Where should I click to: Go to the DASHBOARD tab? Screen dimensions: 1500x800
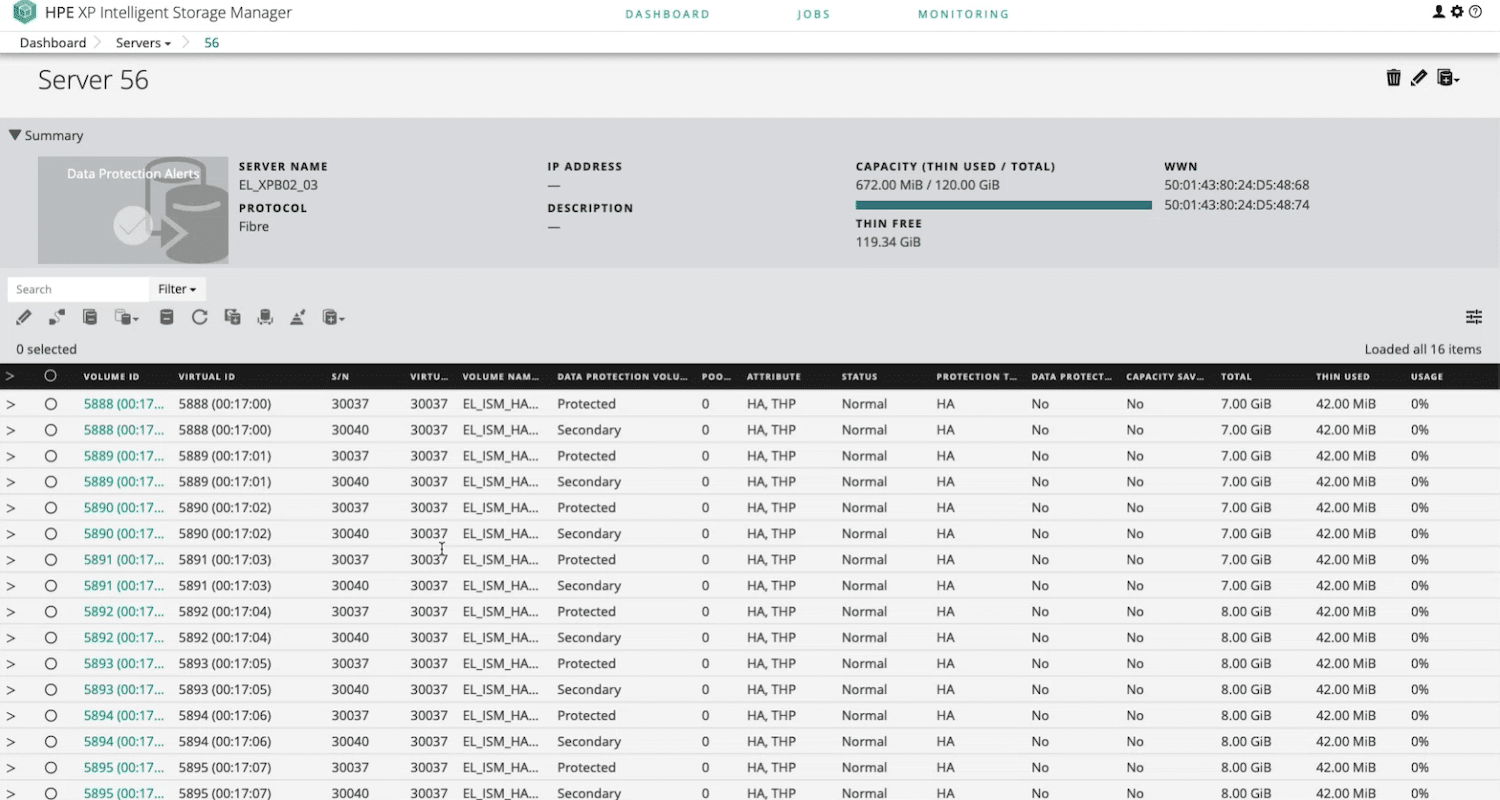pos(667,14)
